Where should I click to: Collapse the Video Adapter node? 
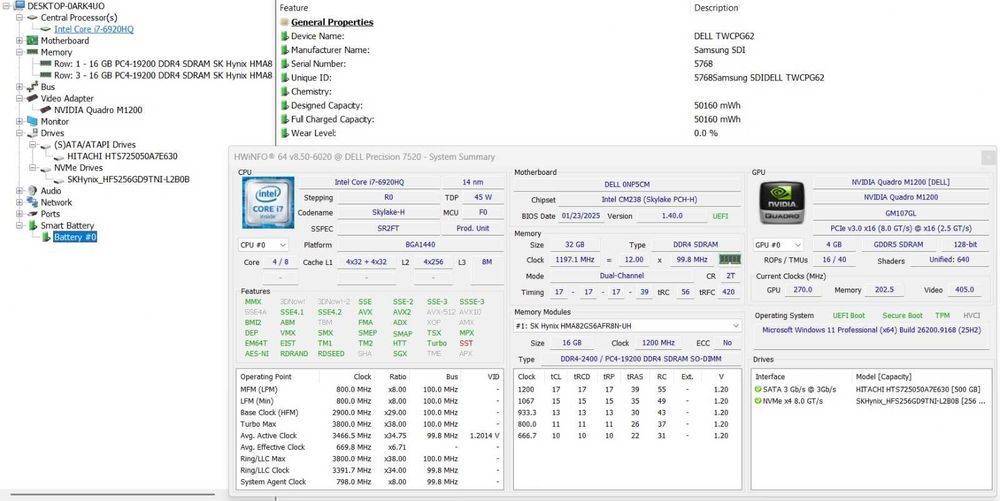click(x=19, y=98)
